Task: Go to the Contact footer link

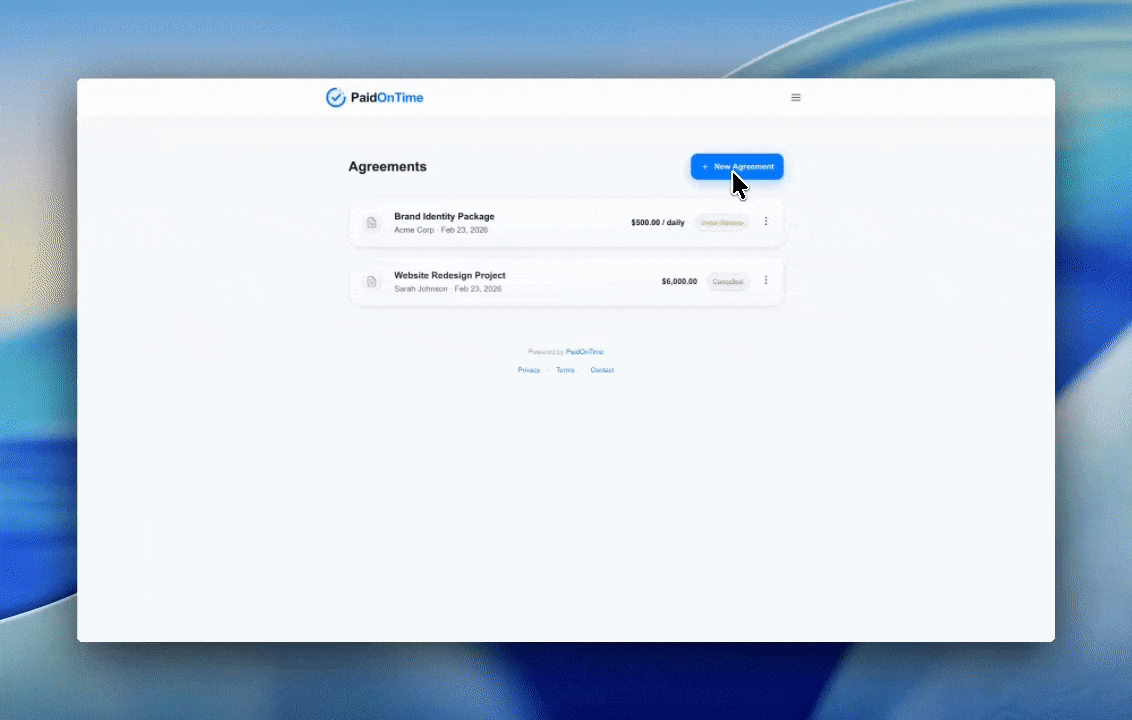Action: point(602,370)
